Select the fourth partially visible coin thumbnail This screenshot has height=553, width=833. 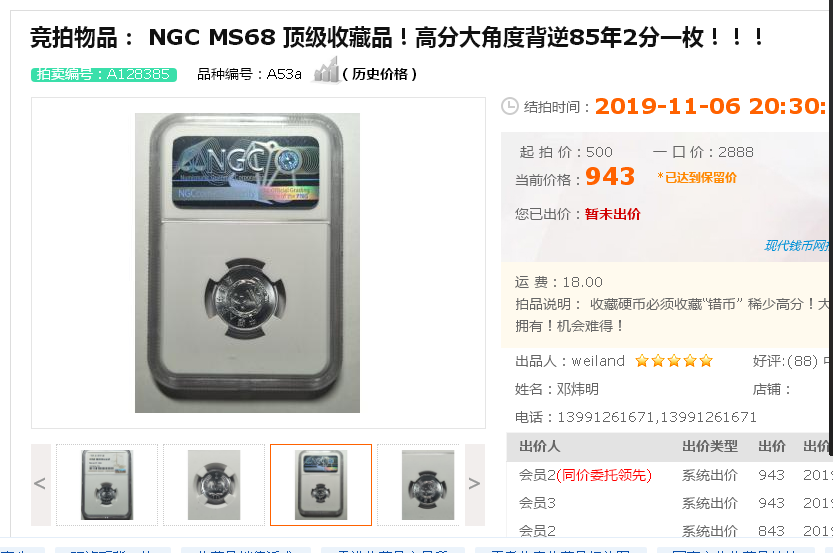coord(419,484)
